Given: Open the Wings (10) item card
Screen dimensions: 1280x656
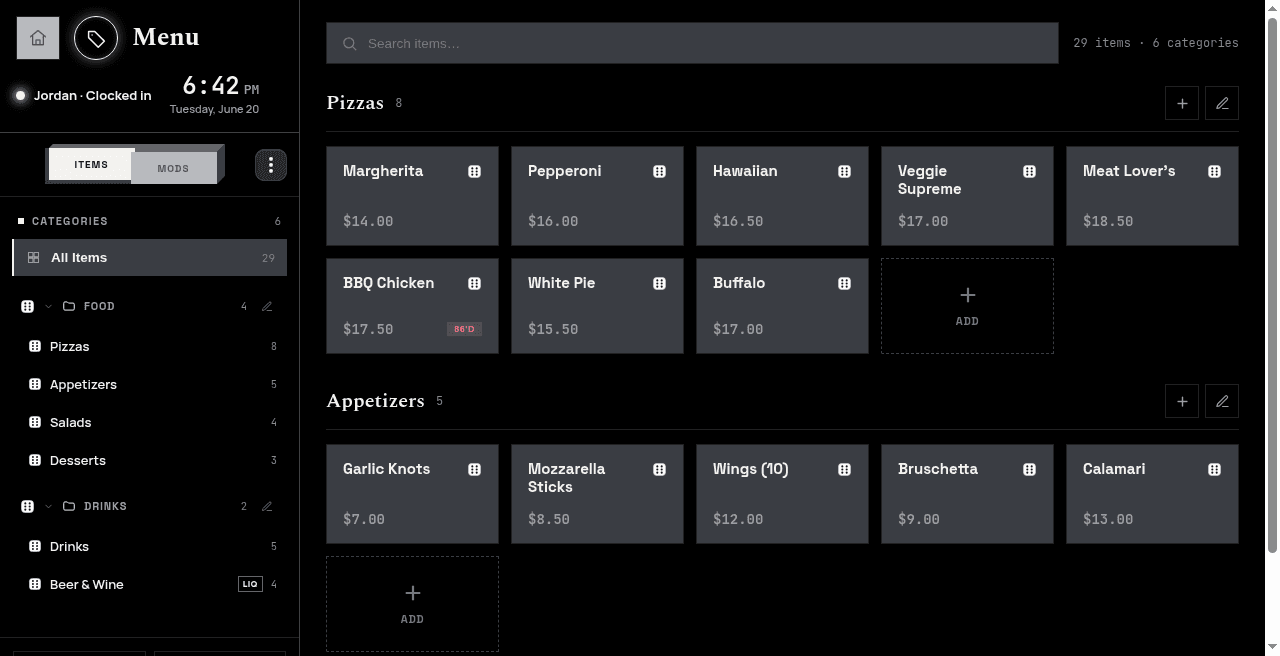Looking at the screenshot, I should pos(782,494).
